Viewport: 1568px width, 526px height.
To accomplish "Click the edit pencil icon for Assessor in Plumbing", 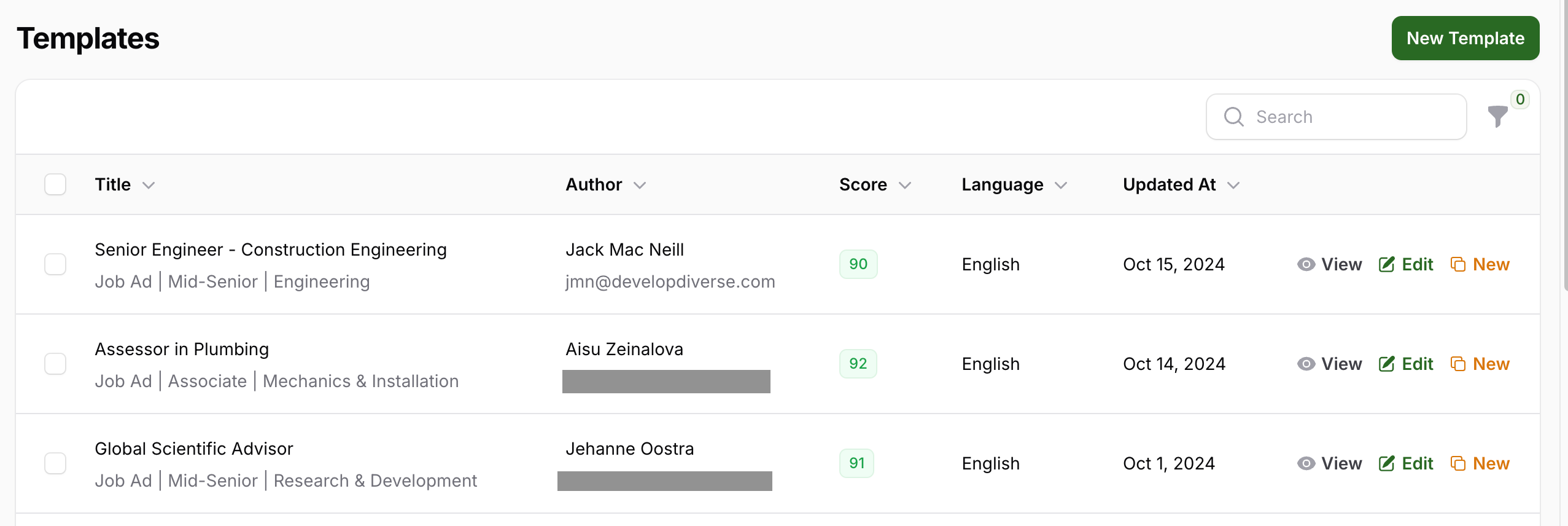I will (1386, 364).
